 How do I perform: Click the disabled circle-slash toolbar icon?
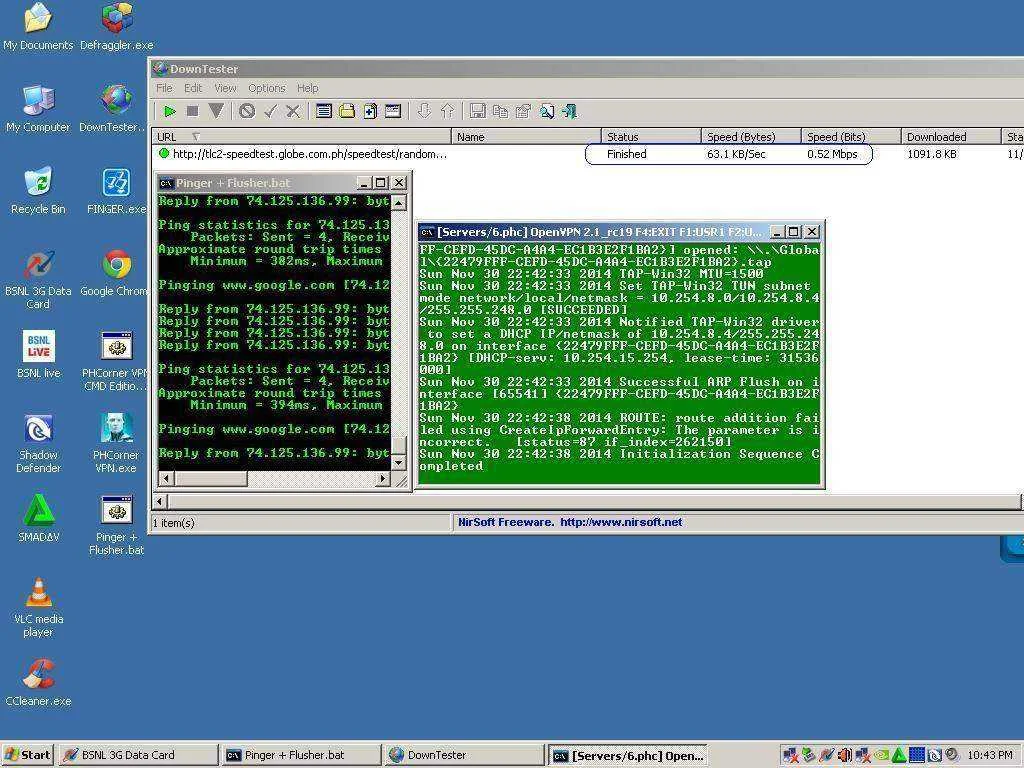tap(247, 111)
